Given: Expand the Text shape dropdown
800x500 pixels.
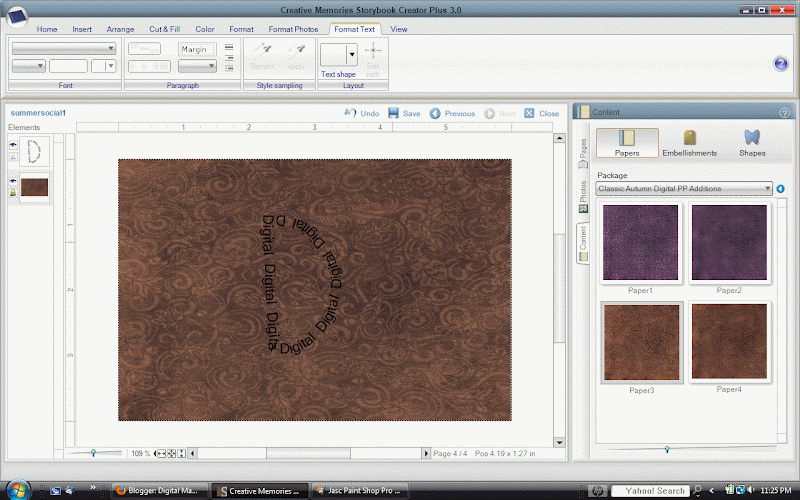Looking at the screenshot, I should pyautogui.click(x=351, y=55).
